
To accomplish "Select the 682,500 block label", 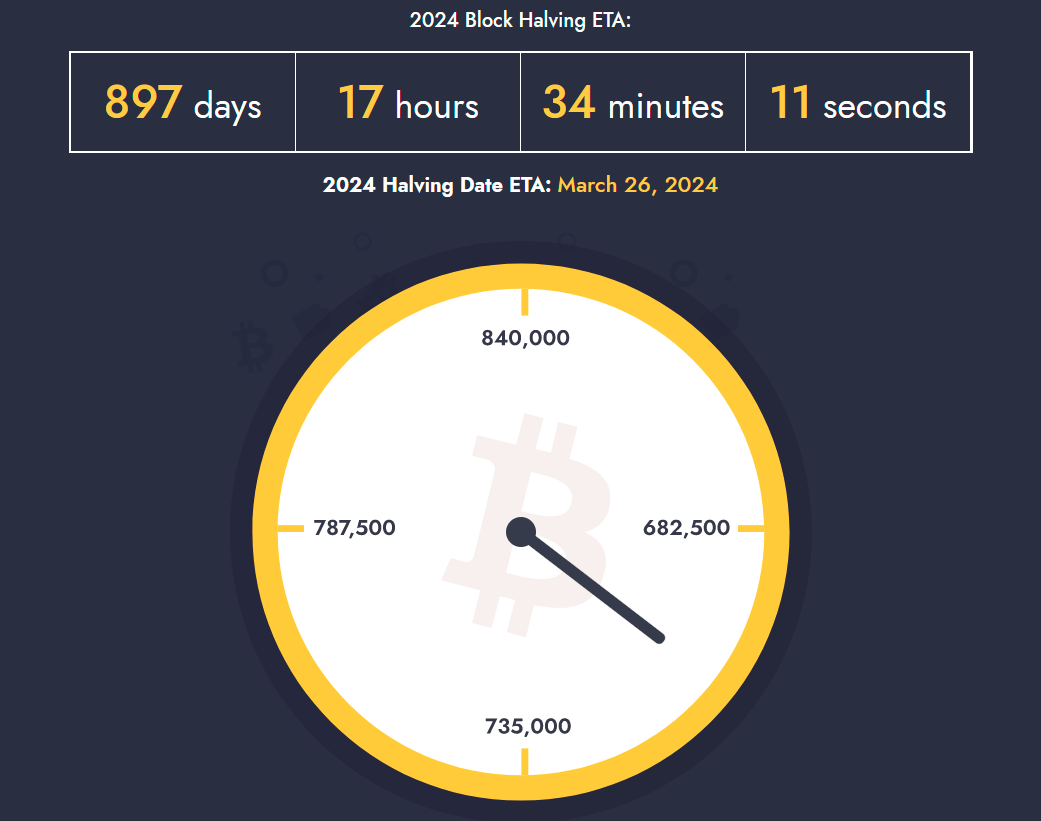I will tap(686, 528).
